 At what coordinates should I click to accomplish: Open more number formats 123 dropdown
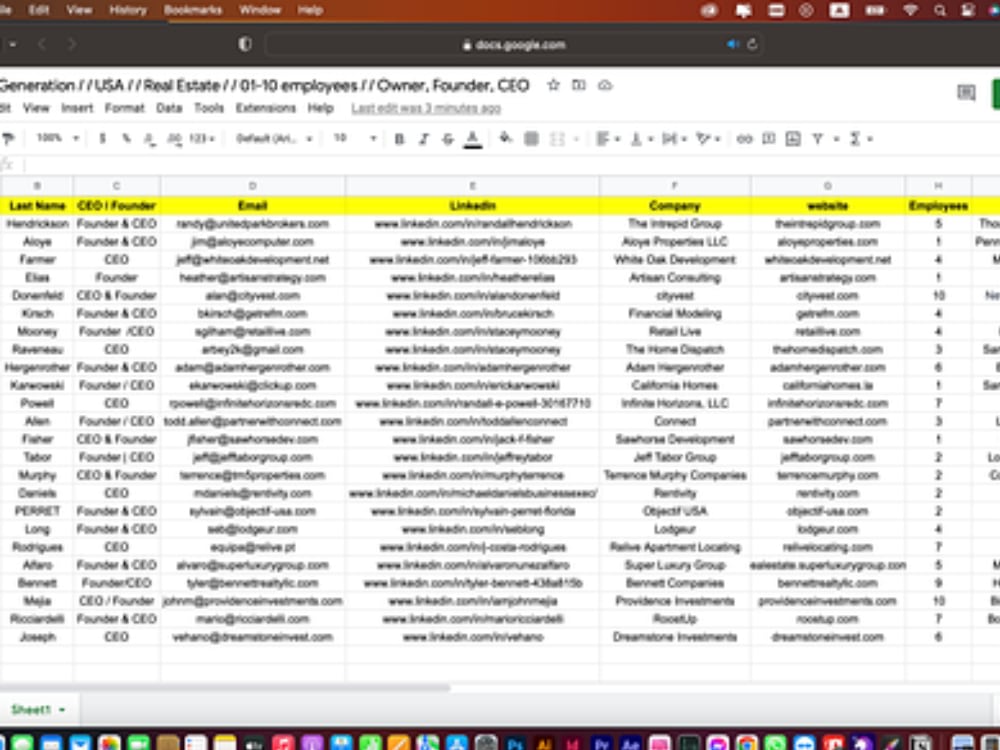(202, 138)
